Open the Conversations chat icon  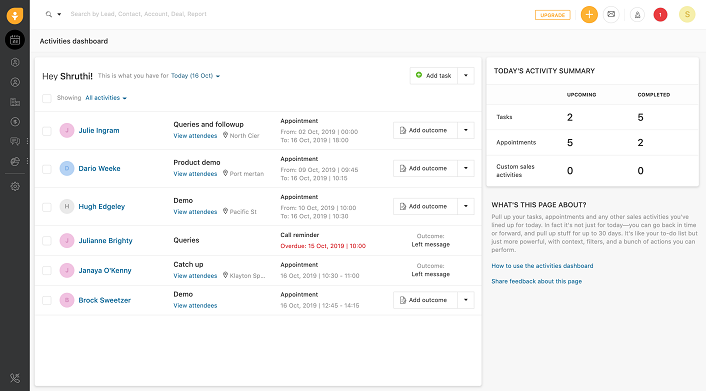coord(15,141)
